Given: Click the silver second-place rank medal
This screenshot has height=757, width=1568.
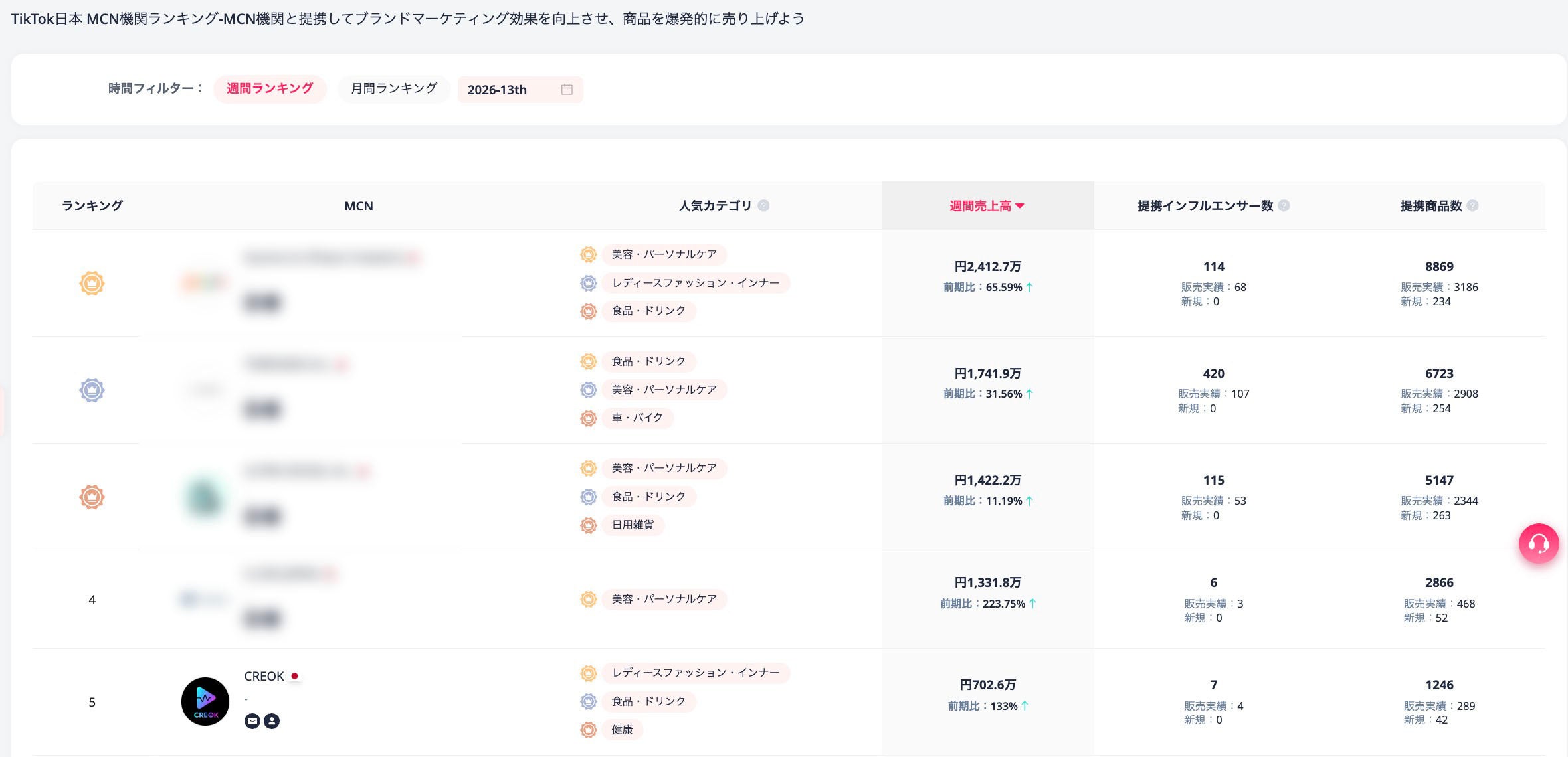Looking at the screenshot, I should click(x=92, y=390).
